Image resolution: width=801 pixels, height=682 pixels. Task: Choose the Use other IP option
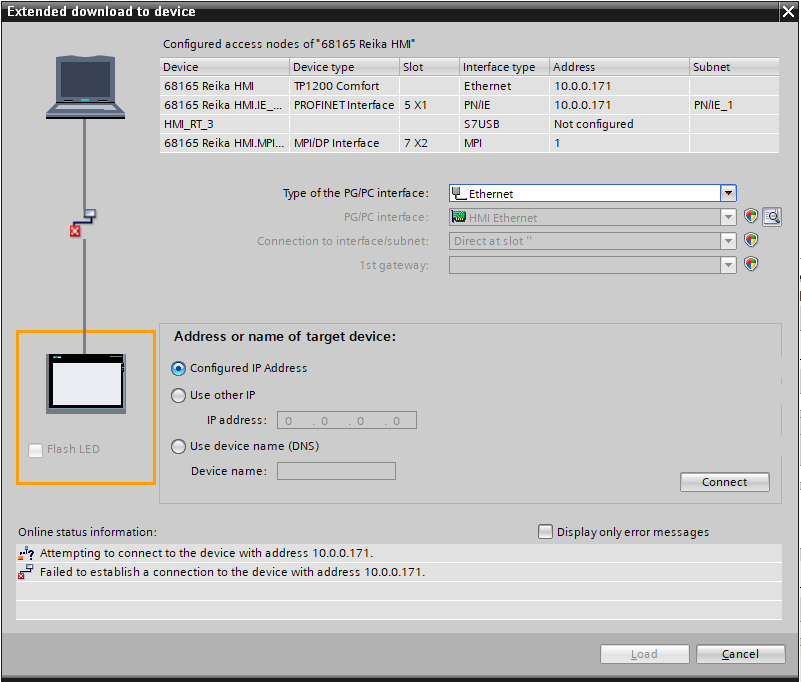179,395
